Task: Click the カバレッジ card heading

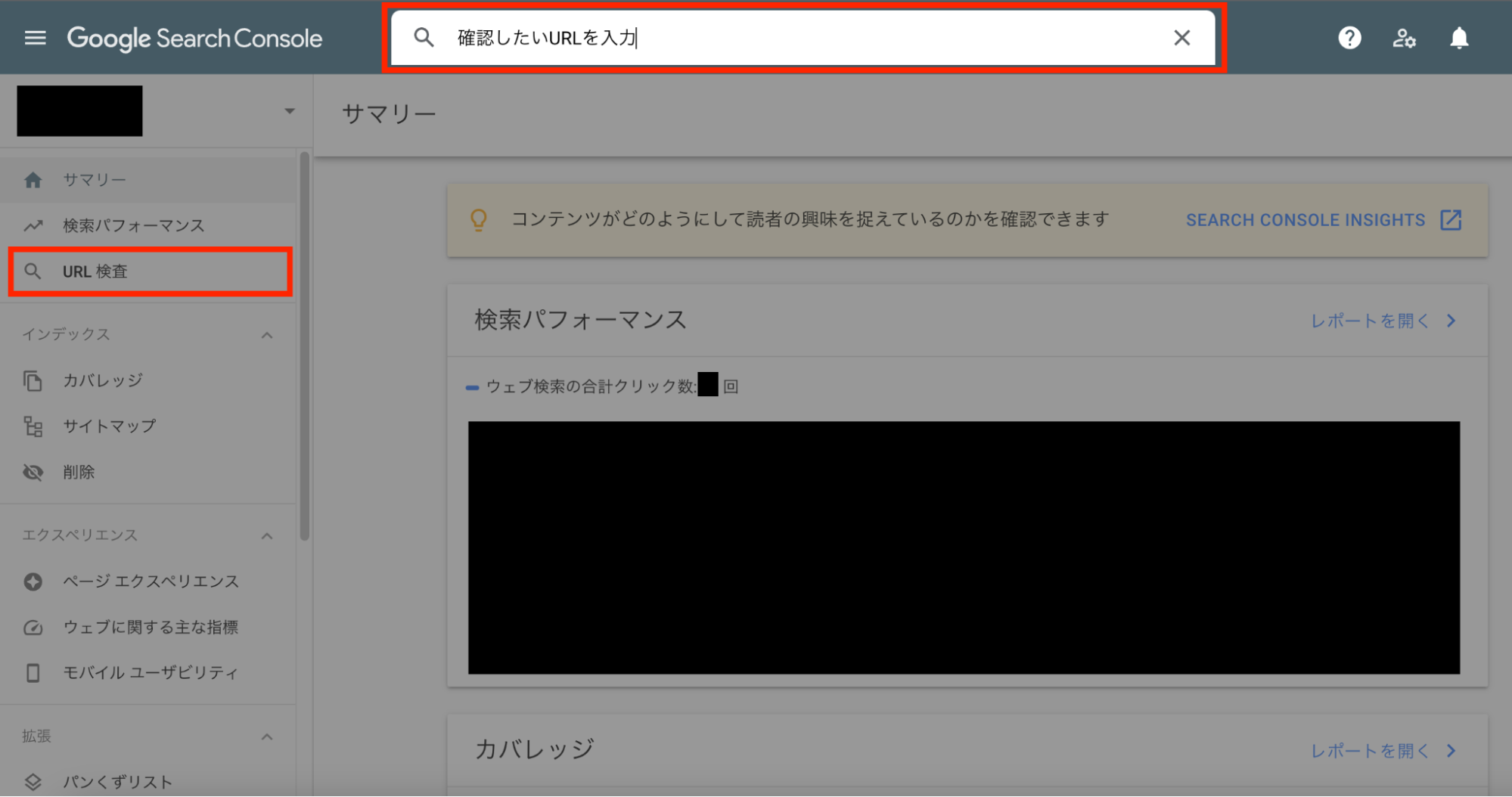Action: (x=535, y=749)
